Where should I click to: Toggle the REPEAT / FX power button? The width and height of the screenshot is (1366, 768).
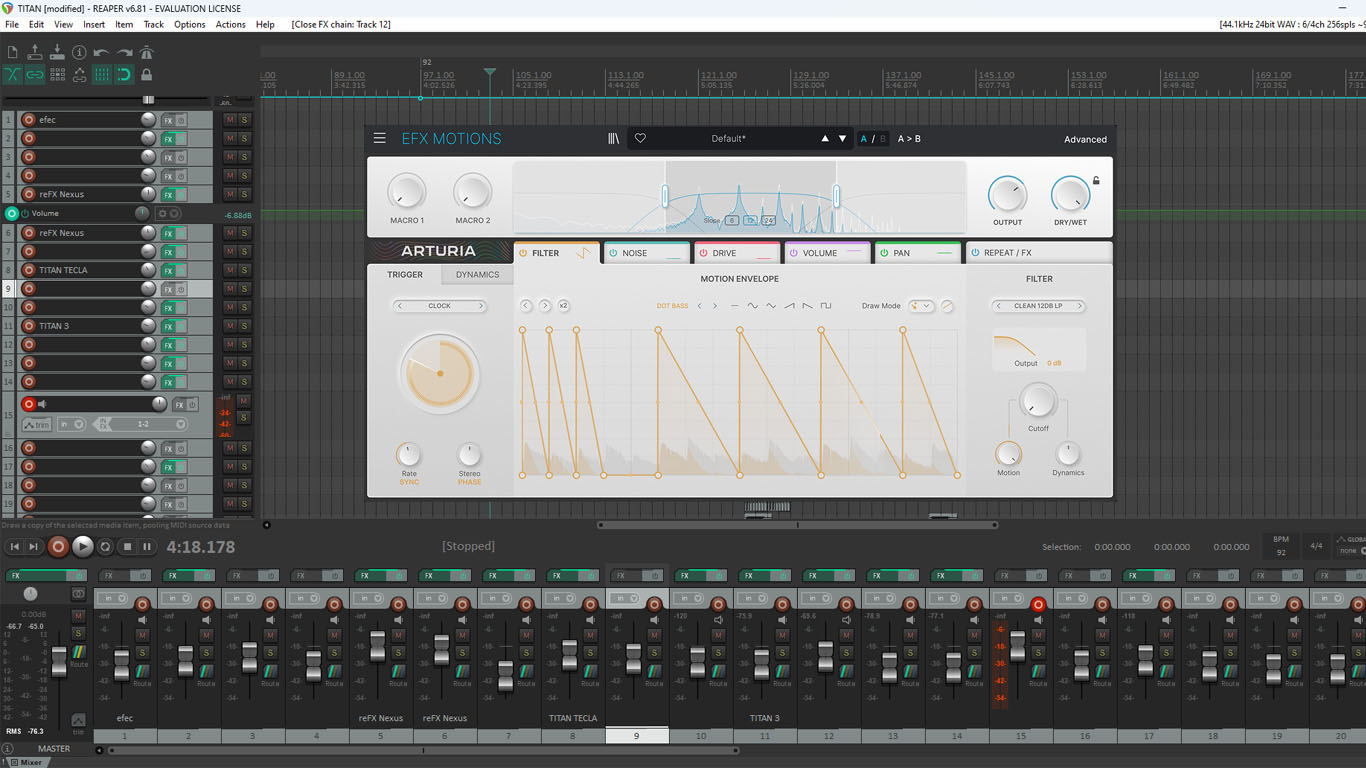click(x=974, y=253)
